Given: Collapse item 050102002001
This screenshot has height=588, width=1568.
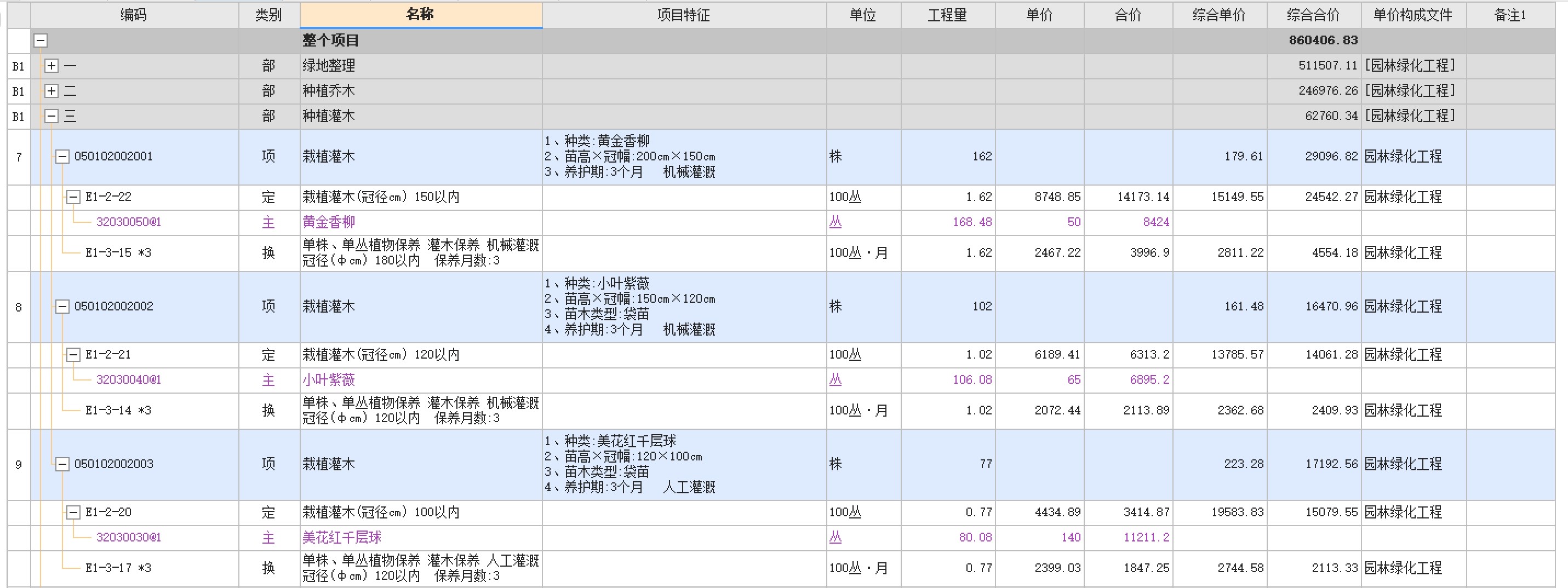Looking at the screenshot, I should [x=62, y=157].
